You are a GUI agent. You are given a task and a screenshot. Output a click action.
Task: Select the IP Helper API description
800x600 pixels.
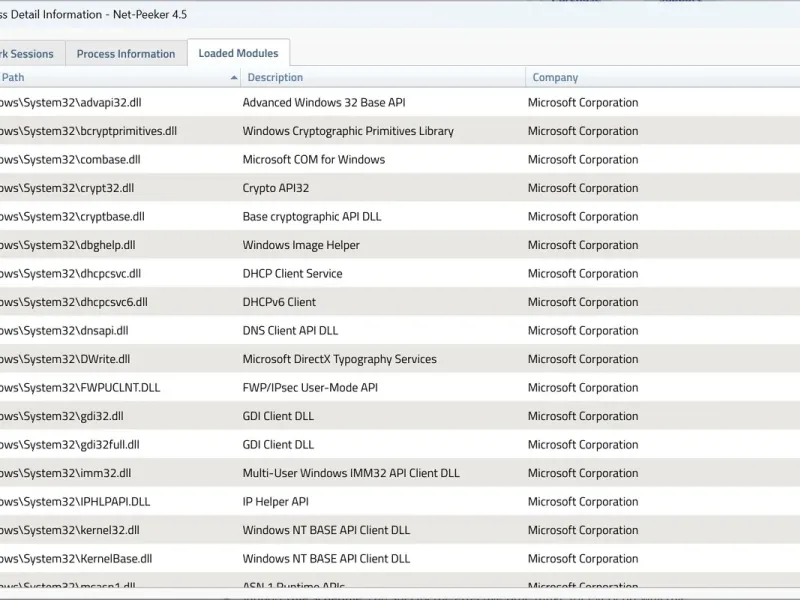(276, 503)
